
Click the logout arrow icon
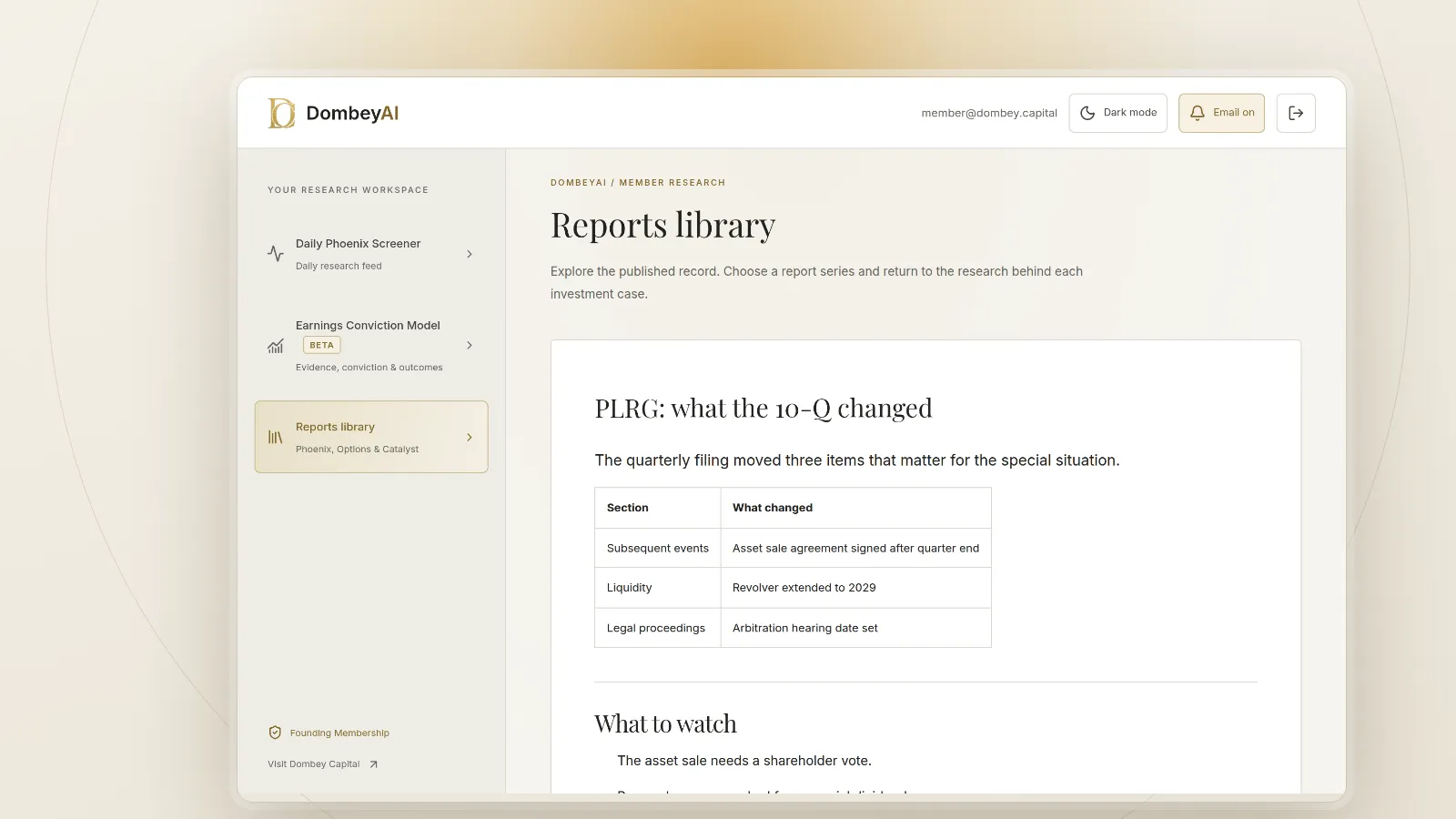[1296, 113]
